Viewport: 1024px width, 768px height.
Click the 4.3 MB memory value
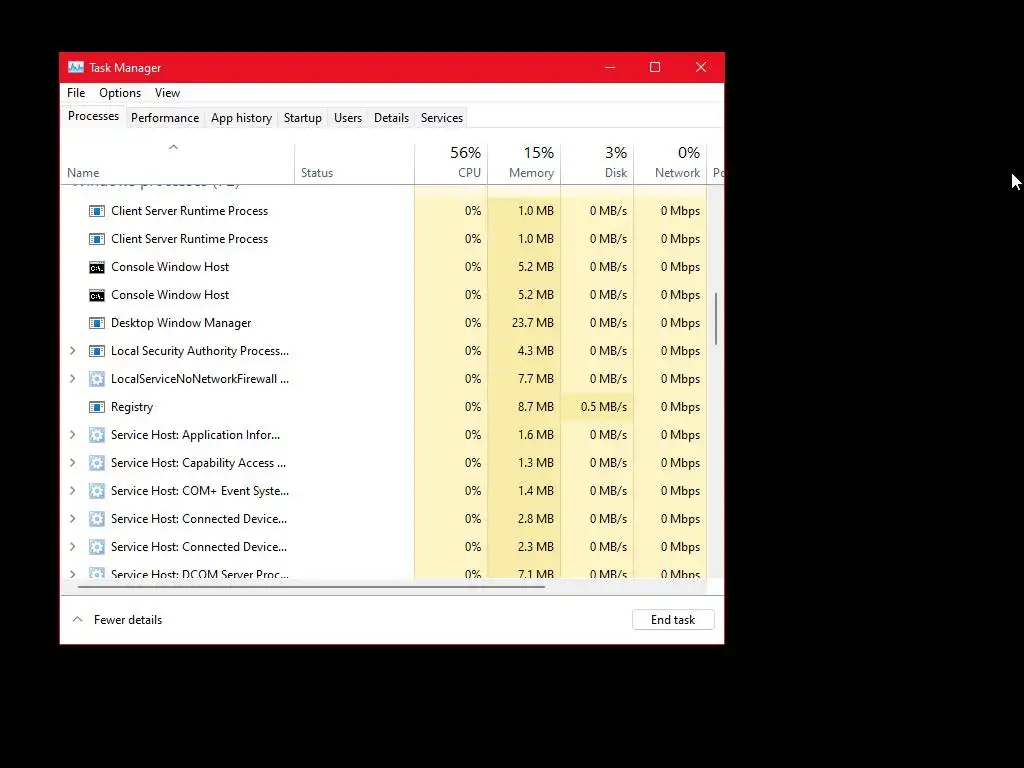point(536,351)
